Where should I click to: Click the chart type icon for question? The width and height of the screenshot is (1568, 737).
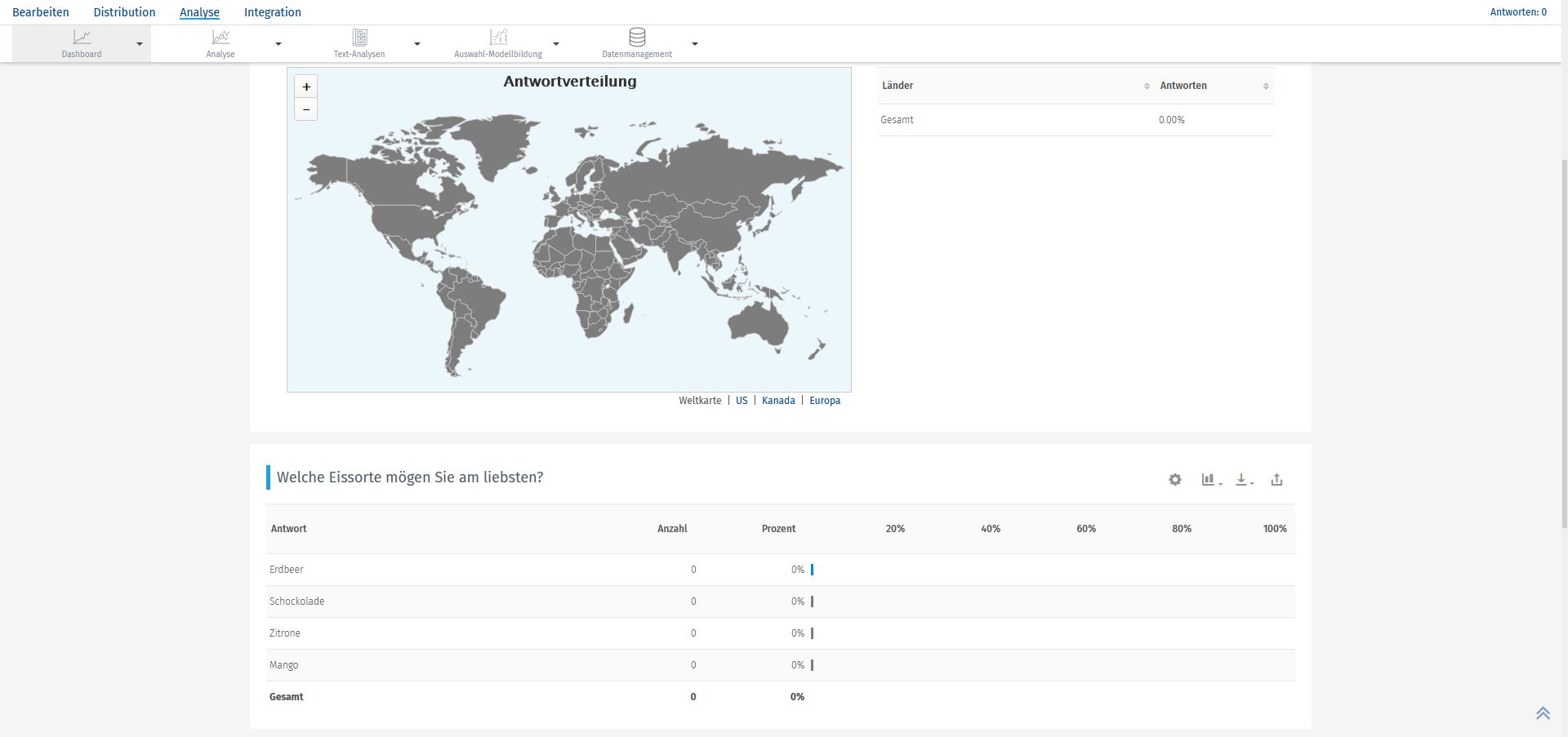coord(1210,480)
